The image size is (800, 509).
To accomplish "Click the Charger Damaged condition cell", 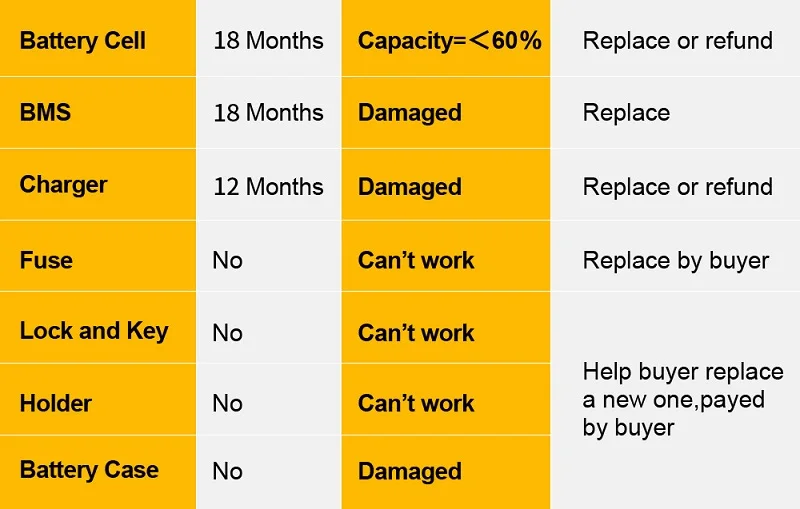I will (409, 187).
